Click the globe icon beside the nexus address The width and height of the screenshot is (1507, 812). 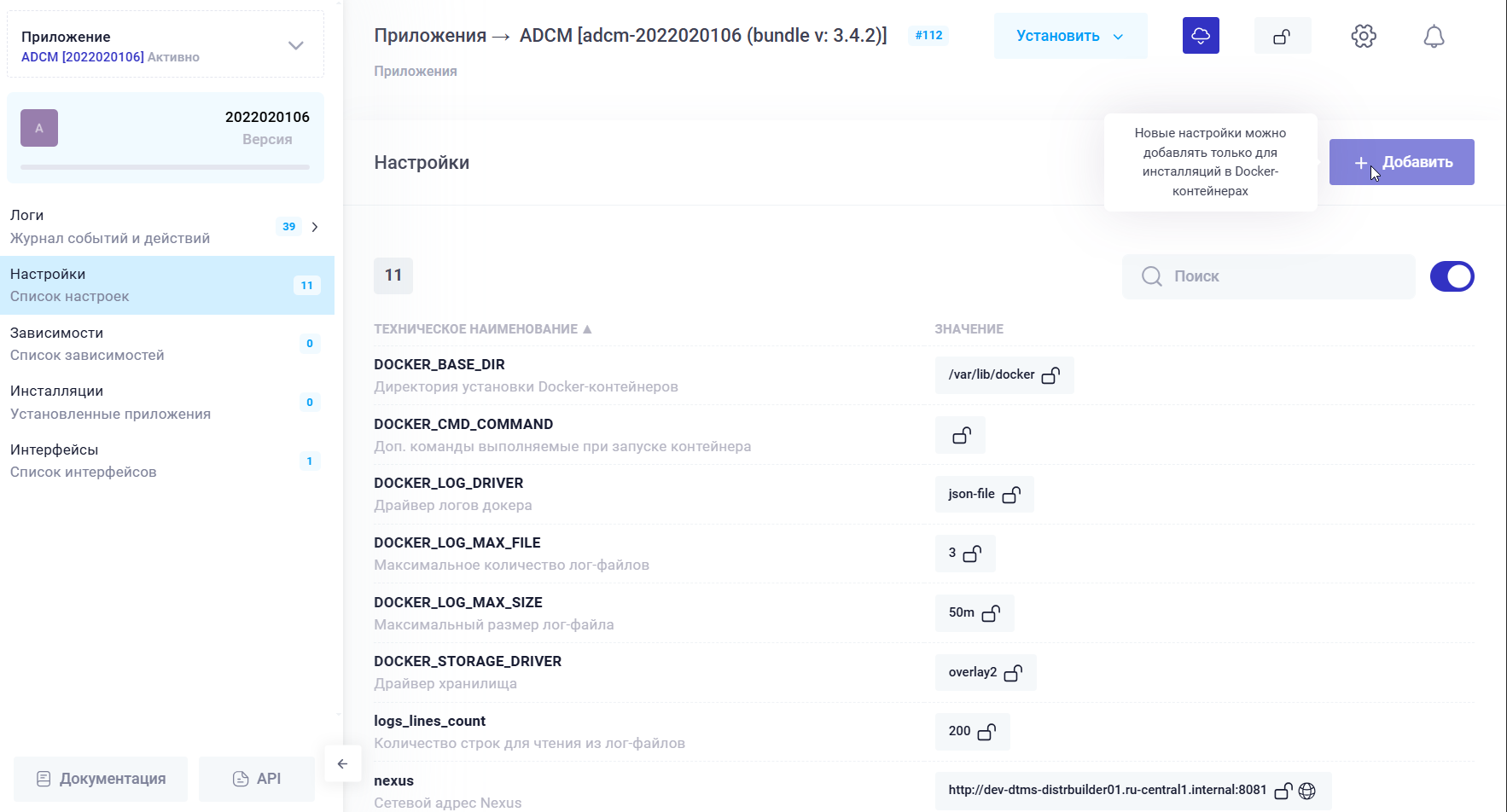coord(1308,791)
